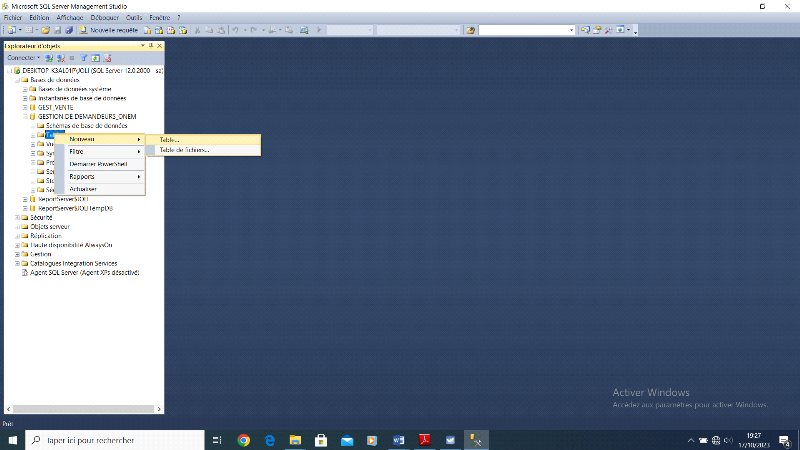Click Object Explorer horizontal scrollbar left arrow

[9, 409]
